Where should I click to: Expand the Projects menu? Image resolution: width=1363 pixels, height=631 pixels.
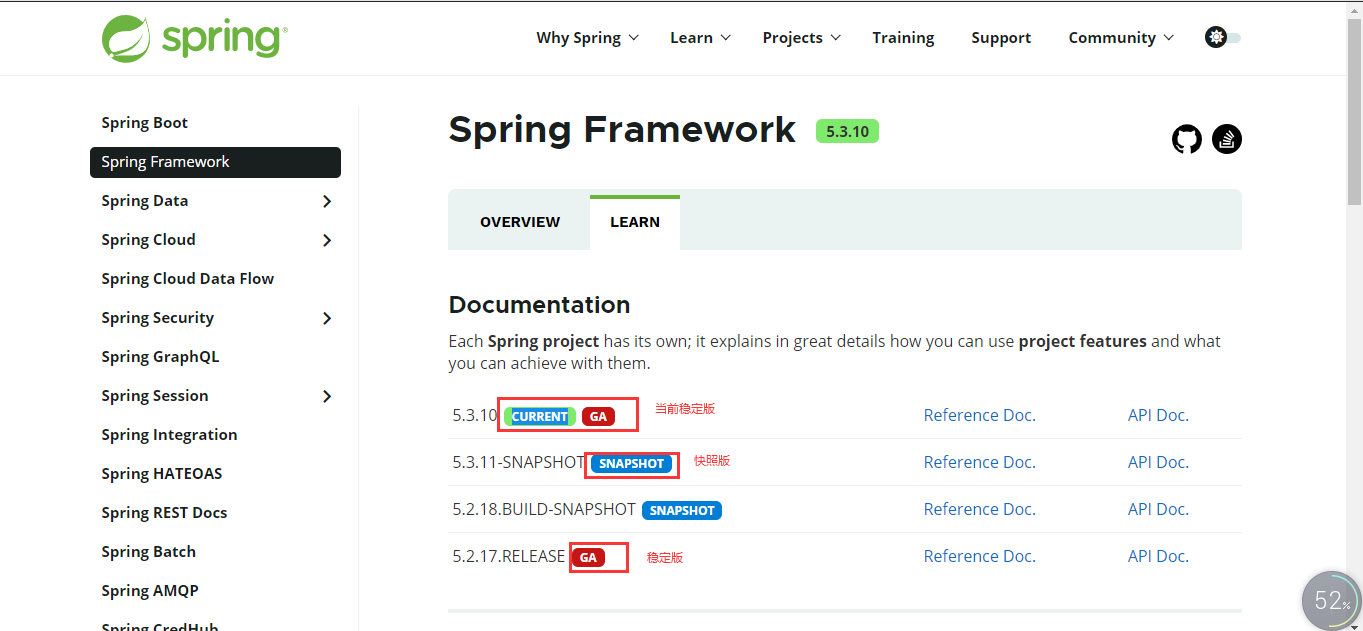tap(802, 38)
